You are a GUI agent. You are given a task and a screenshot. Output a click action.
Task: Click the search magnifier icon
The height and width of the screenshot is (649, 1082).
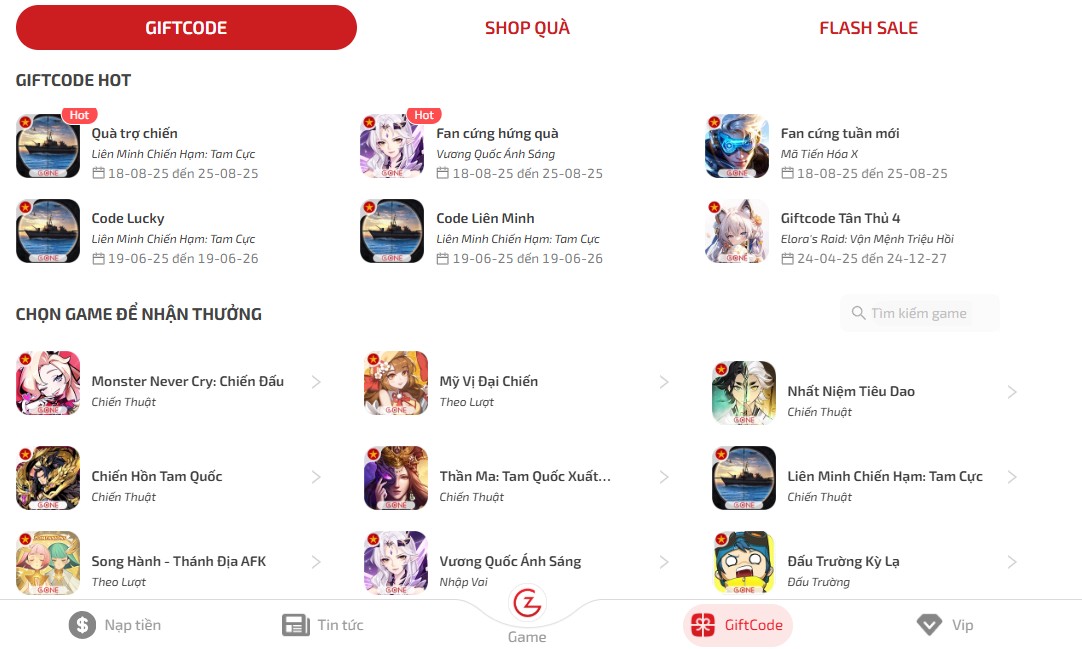coord(858,313)
